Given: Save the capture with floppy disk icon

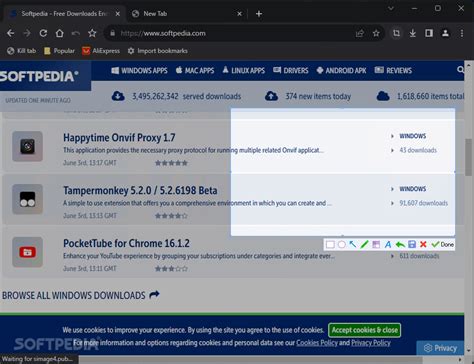Looking at the screenshot, I should (x=412, y=244).
